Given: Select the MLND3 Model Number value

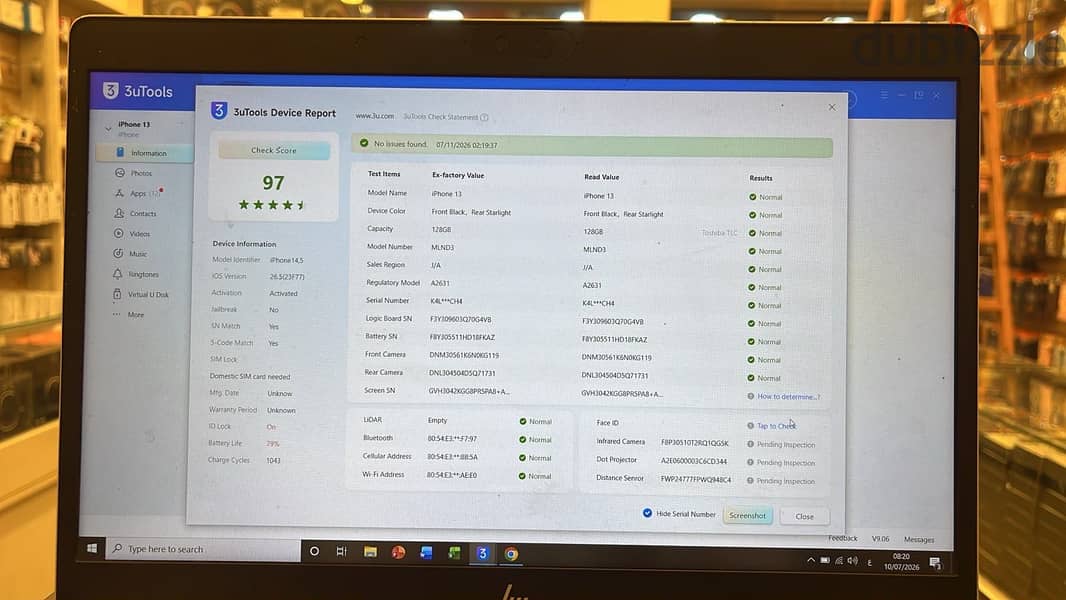Looking at the screenshot, I should (x=442, y=247).
